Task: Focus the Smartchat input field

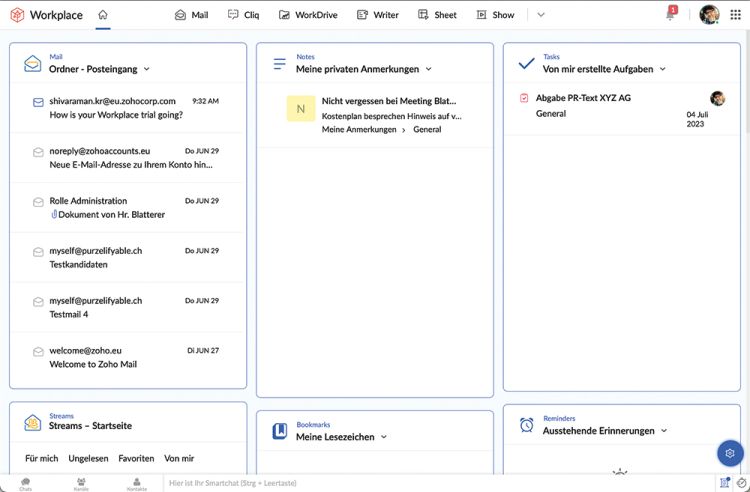Action: 440,483
